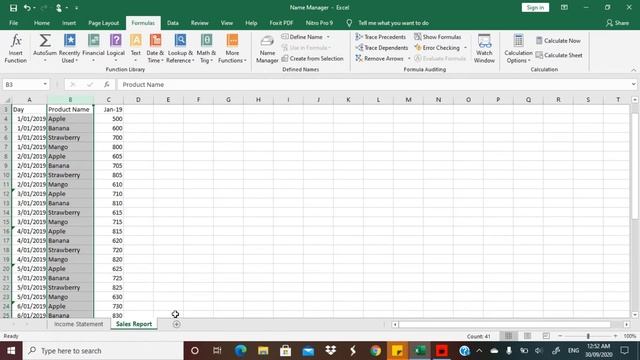Open Math & Trig functions
640x360 pixels.
(206, 48)
